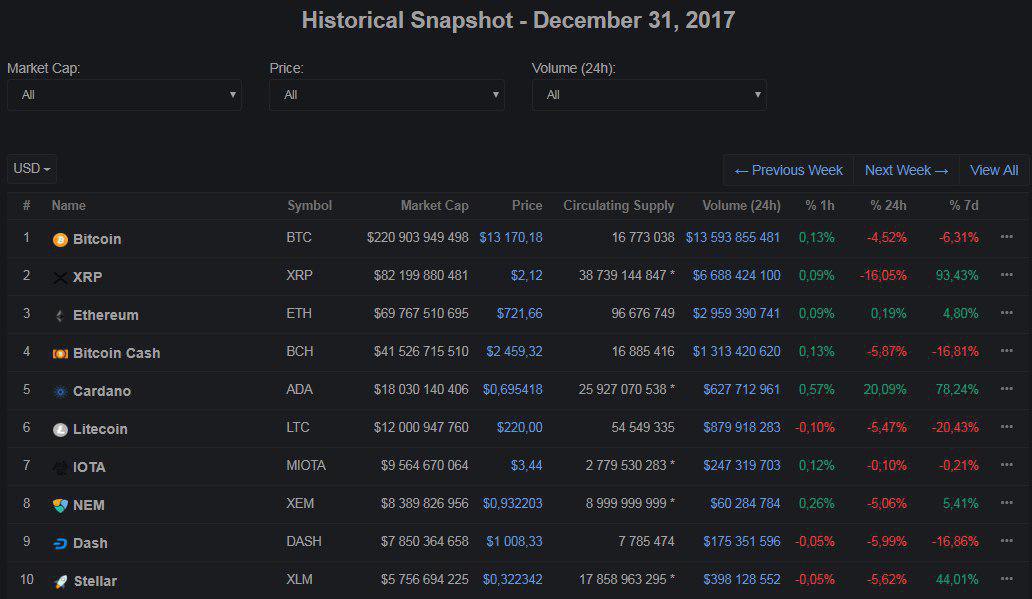Sort by % 7d column header
This screenshot has width=1032, height=599.
(964, 205)
